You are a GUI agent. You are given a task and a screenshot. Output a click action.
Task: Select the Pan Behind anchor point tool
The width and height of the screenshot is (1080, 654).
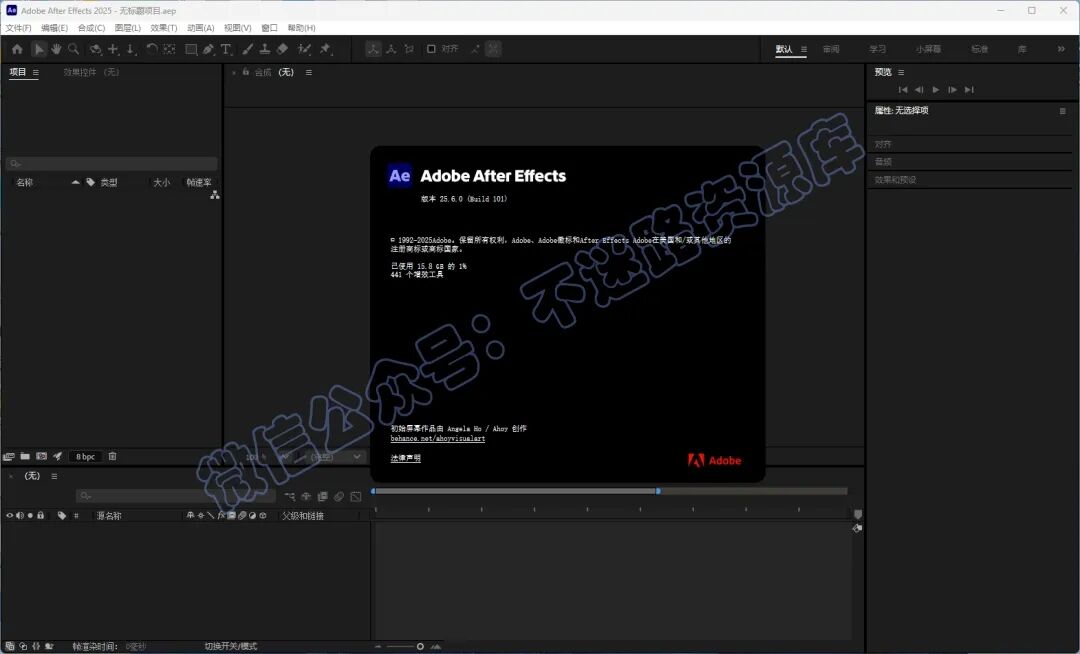(169, 49)
